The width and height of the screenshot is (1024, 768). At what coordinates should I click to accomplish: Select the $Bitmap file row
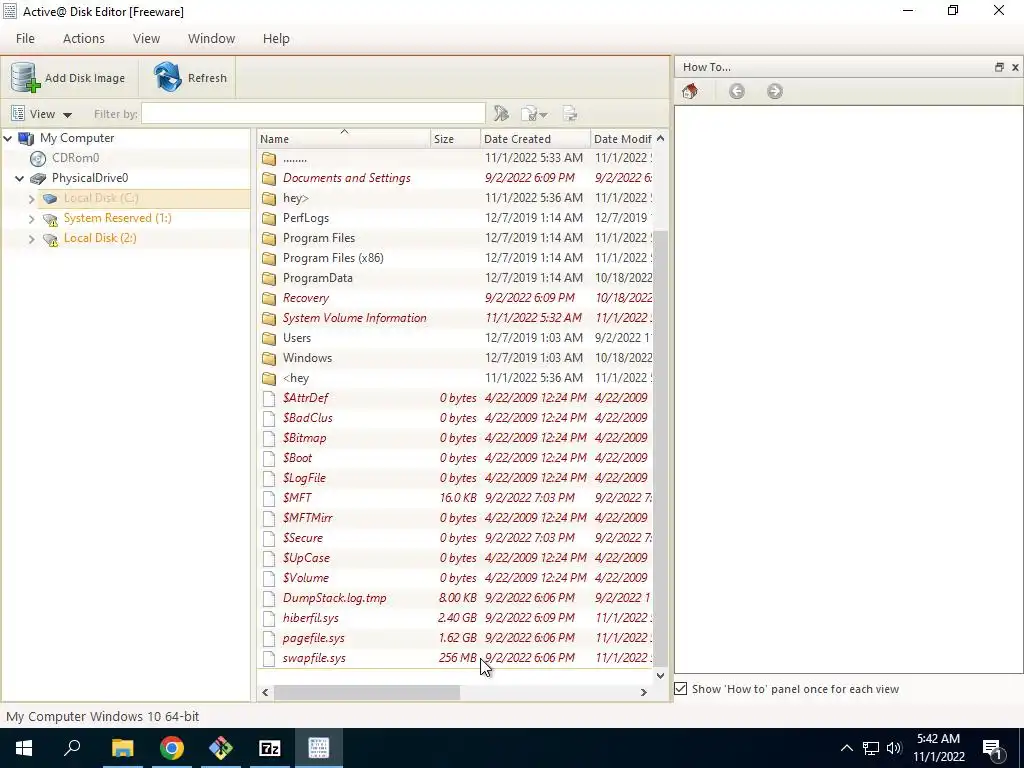coord(455,438)
